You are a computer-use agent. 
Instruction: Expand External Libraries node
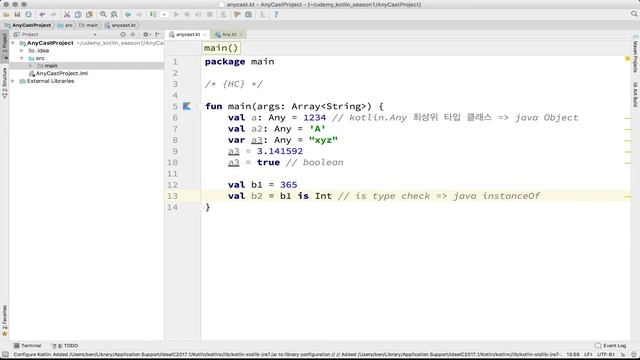point(13,81)
